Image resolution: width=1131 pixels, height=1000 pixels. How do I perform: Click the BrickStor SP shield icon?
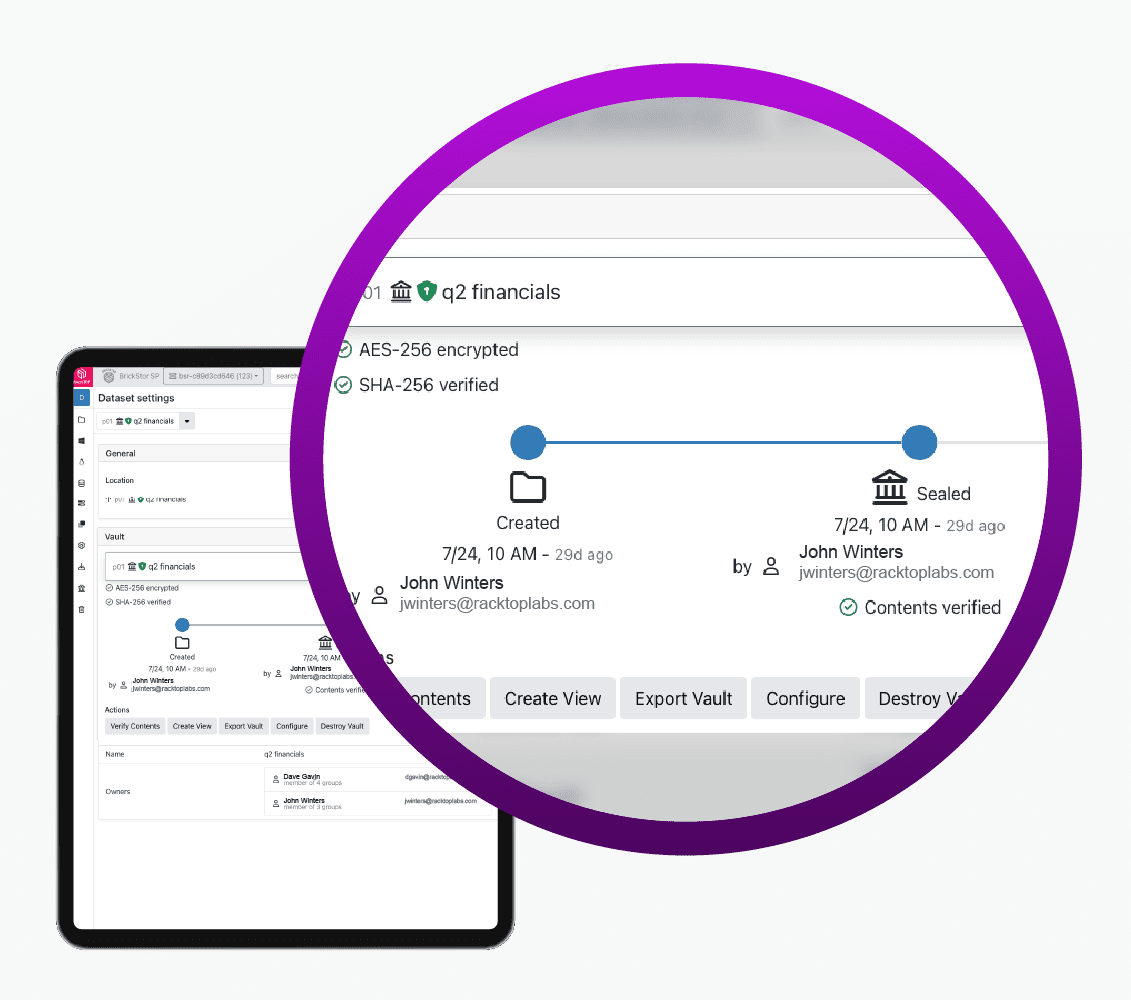[109, 376]
